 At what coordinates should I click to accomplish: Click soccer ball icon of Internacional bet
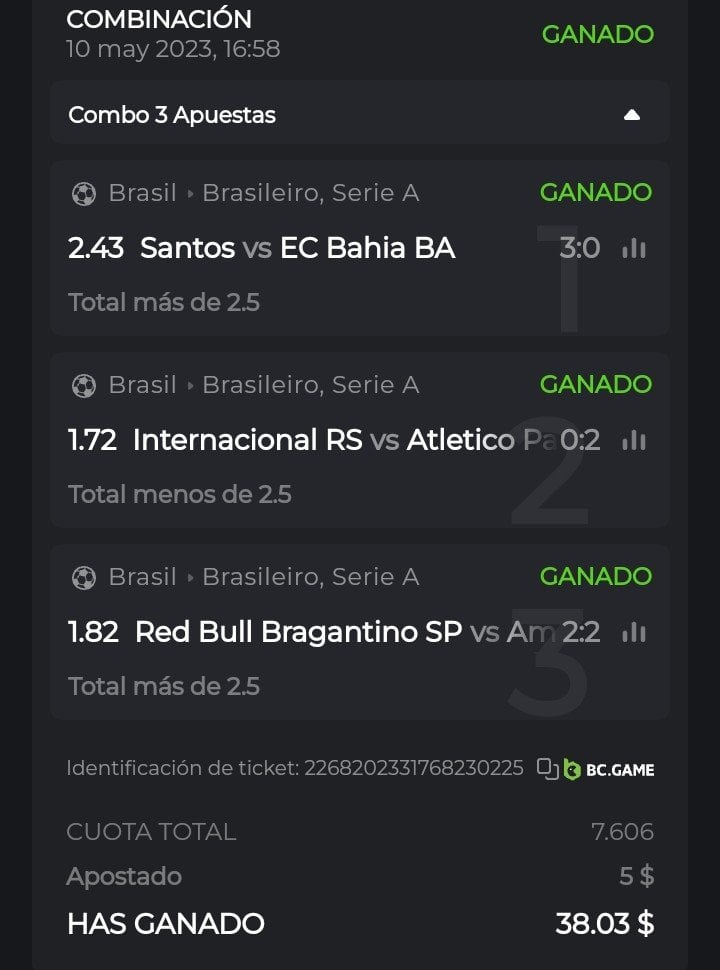tap(84, 385)
